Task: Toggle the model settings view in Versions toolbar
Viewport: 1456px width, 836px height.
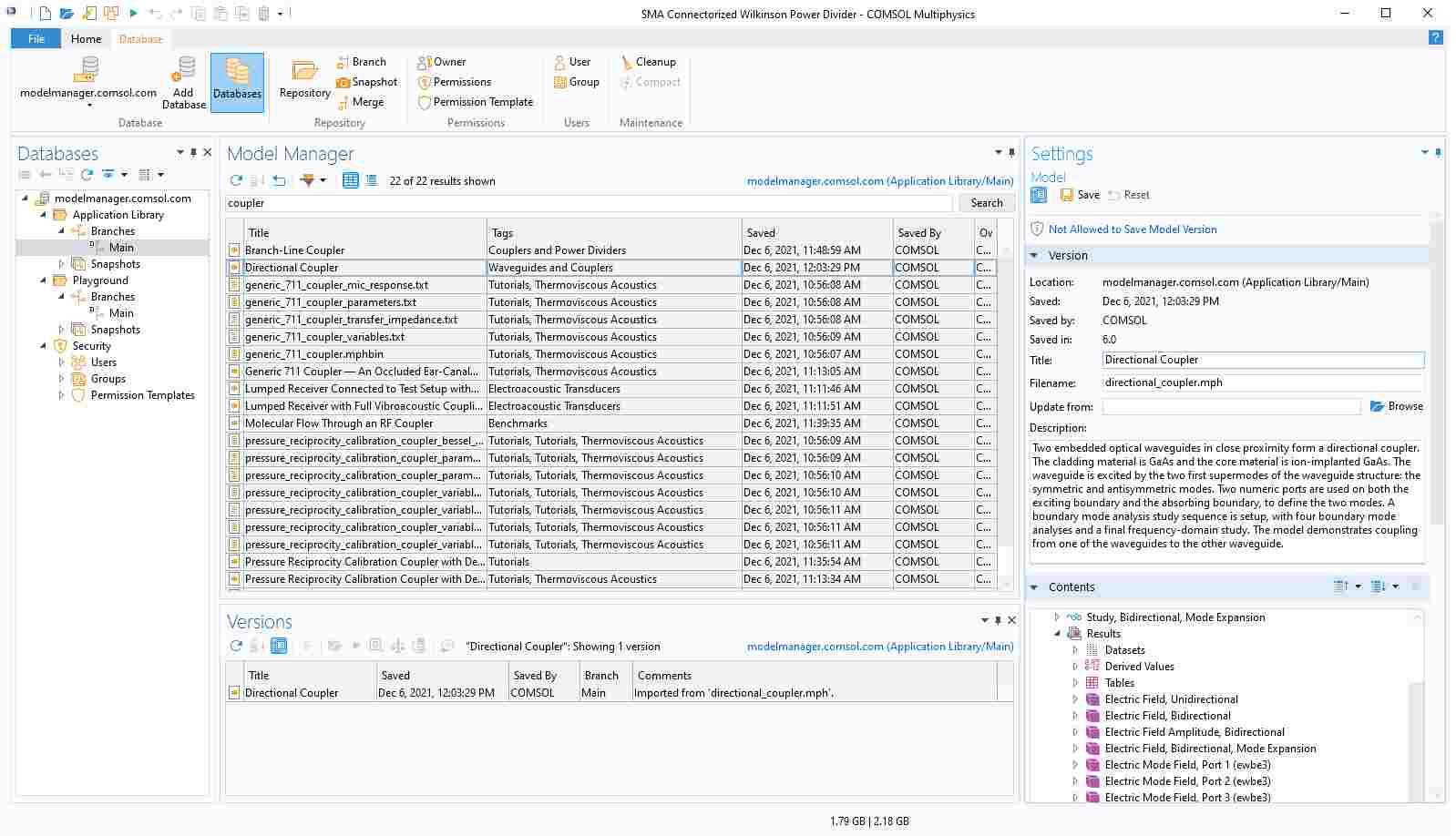Action: point(280,646)
